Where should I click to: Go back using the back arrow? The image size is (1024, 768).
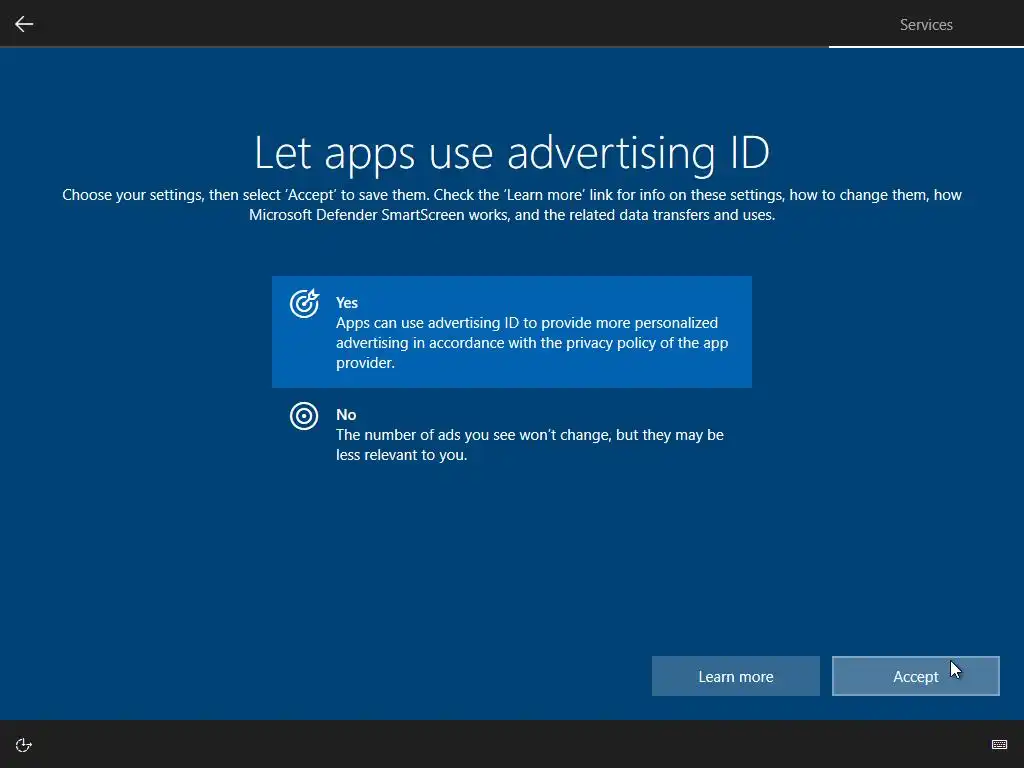[x=24, y=24]
